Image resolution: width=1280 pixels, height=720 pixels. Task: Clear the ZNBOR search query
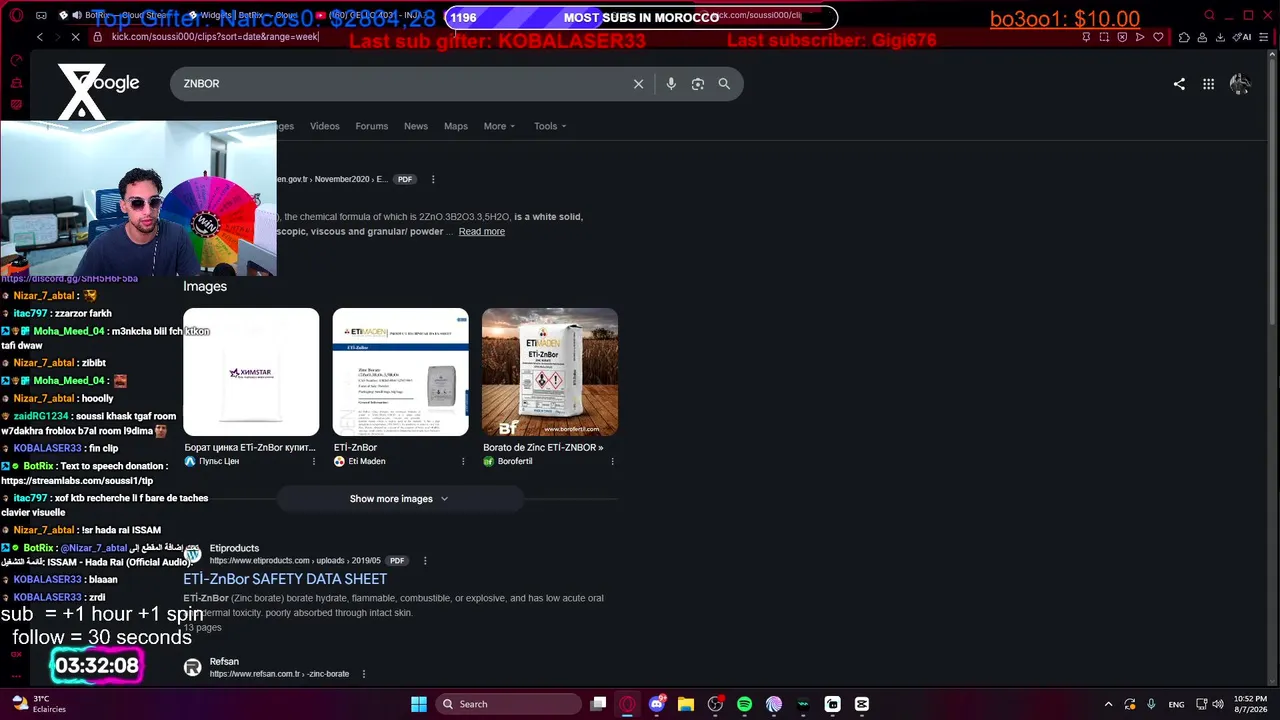click(638, 84)
